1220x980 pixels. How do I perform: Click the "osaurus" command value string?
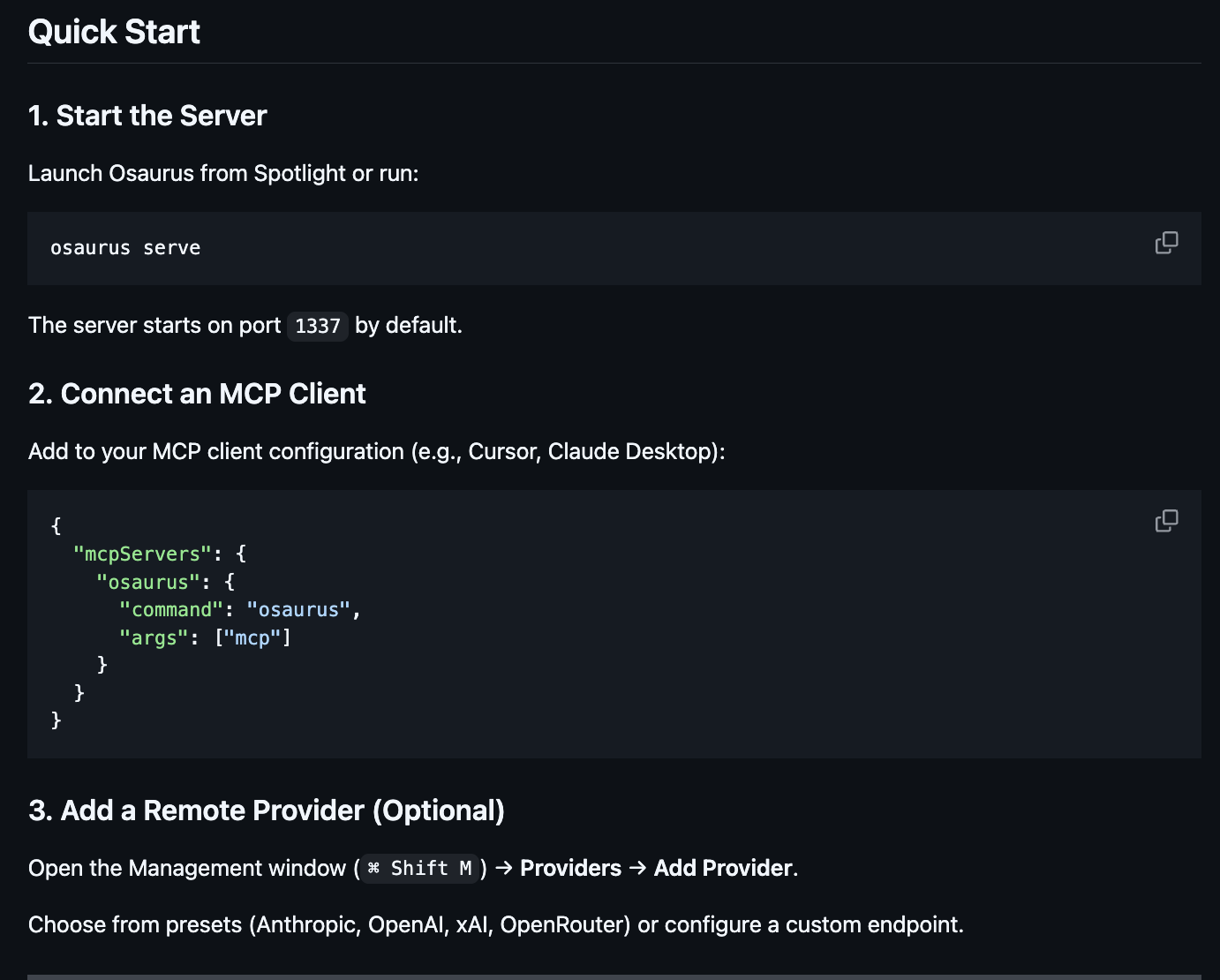coord(298,610)
